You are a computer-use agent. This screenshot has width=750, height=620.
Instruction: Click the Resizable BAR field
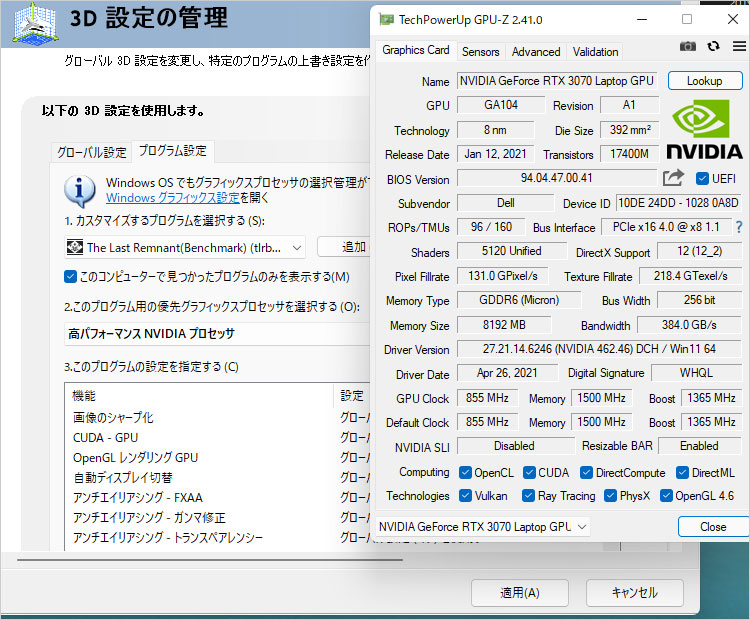tap(699, 446)
